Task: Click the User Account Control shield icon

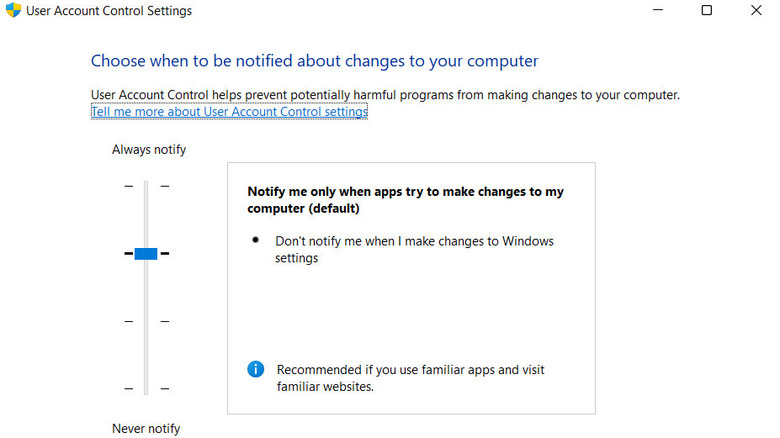Action: click(13, 11)
